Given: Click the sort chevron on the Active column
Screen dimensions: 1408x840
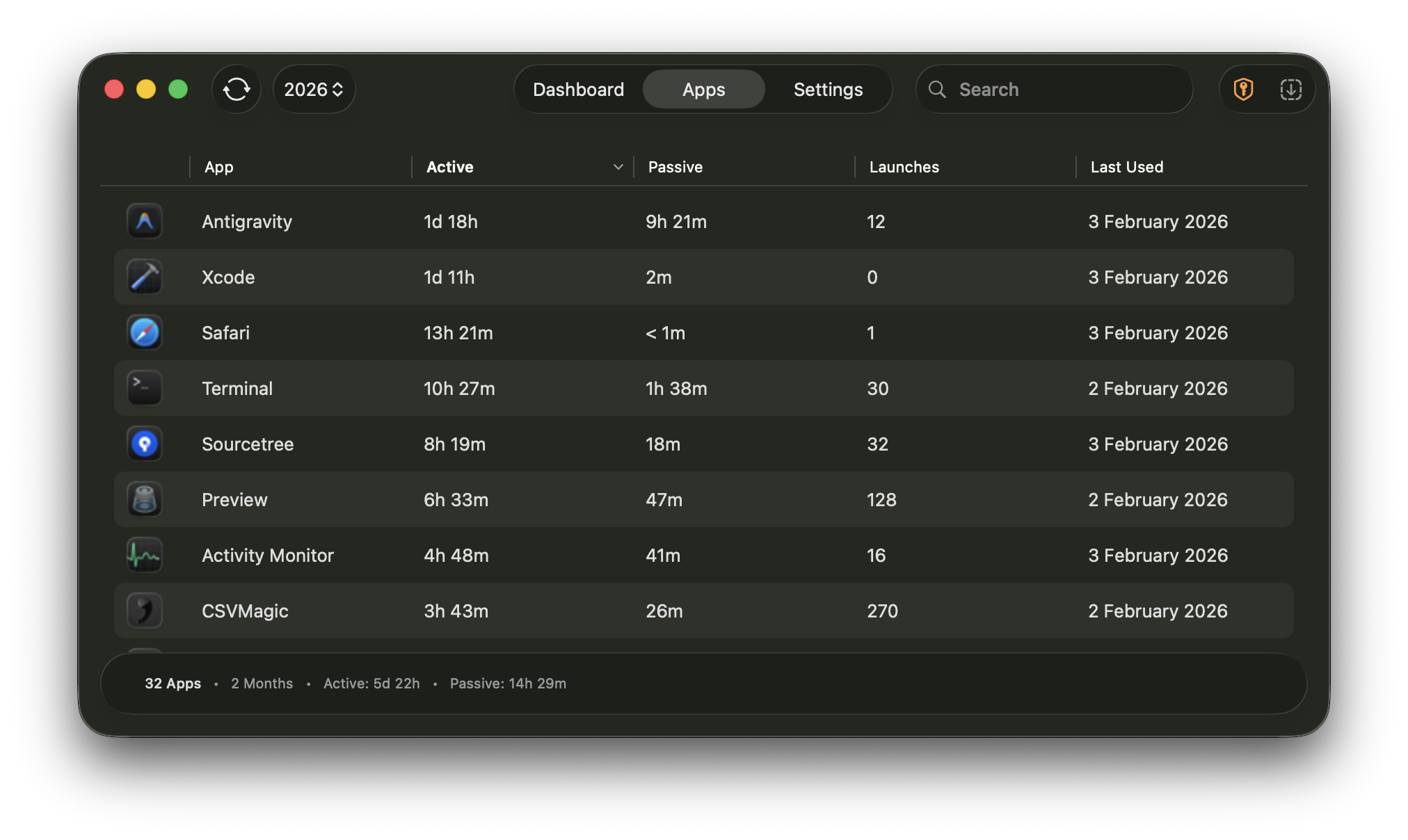Looking at the screenshot, I should click(618, 167).
